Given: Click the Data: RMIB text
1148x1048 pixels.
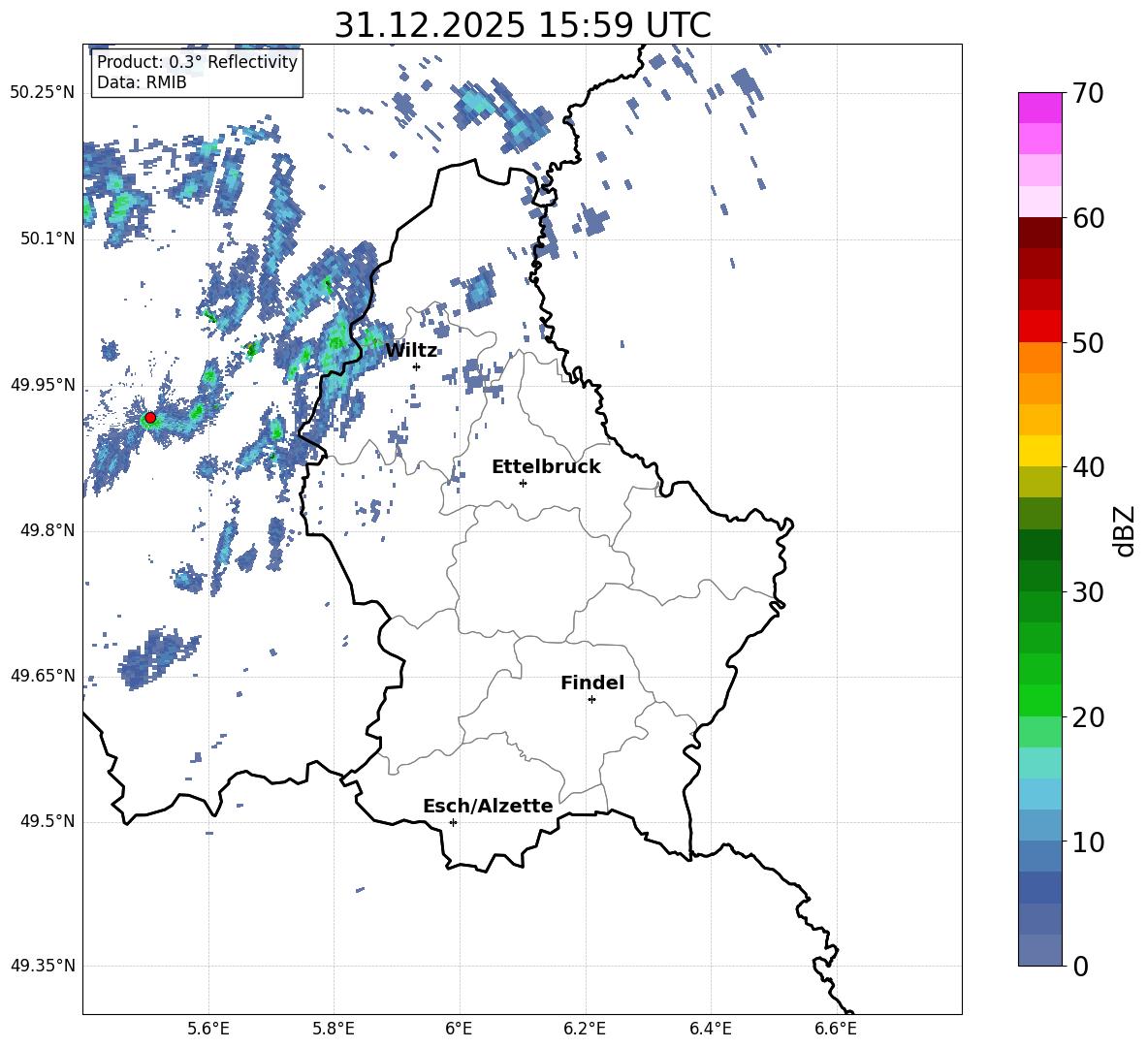Looking at the screenshot, I should click(x=142, y=82).
